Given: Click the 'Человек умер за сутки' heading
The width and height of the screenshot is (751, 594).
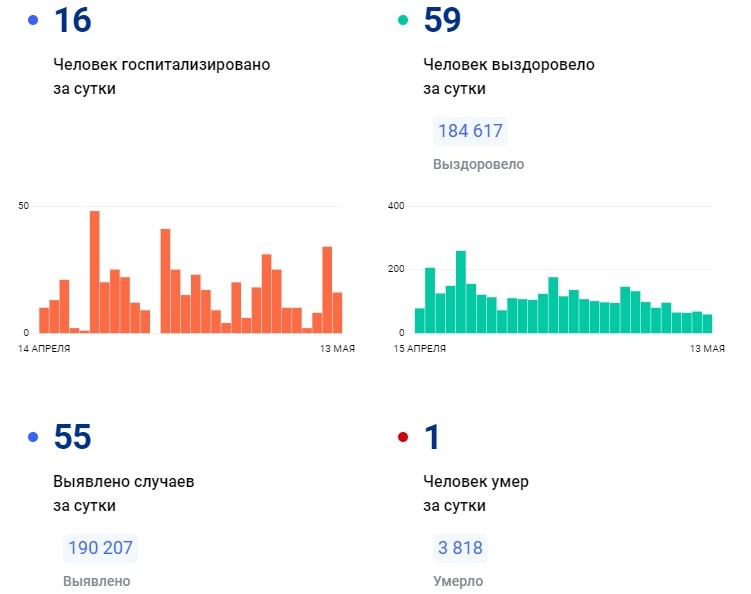Looking at the screenshot, I should coord(476,493).
